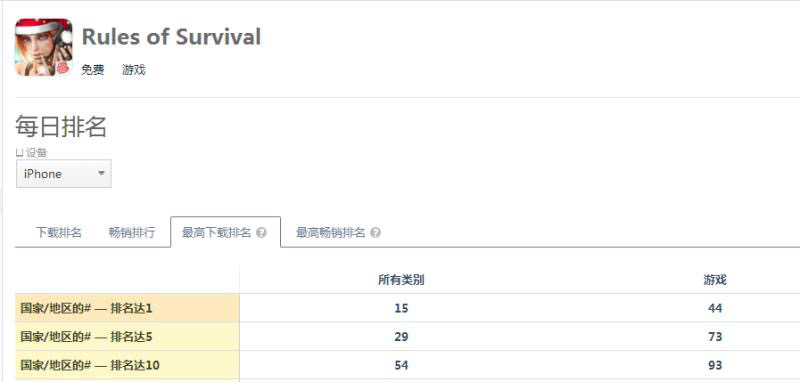The height and width of the screenshot is (382, 800).
Task: Select the 排名达10 row label
Action: (x=90, y=365)
